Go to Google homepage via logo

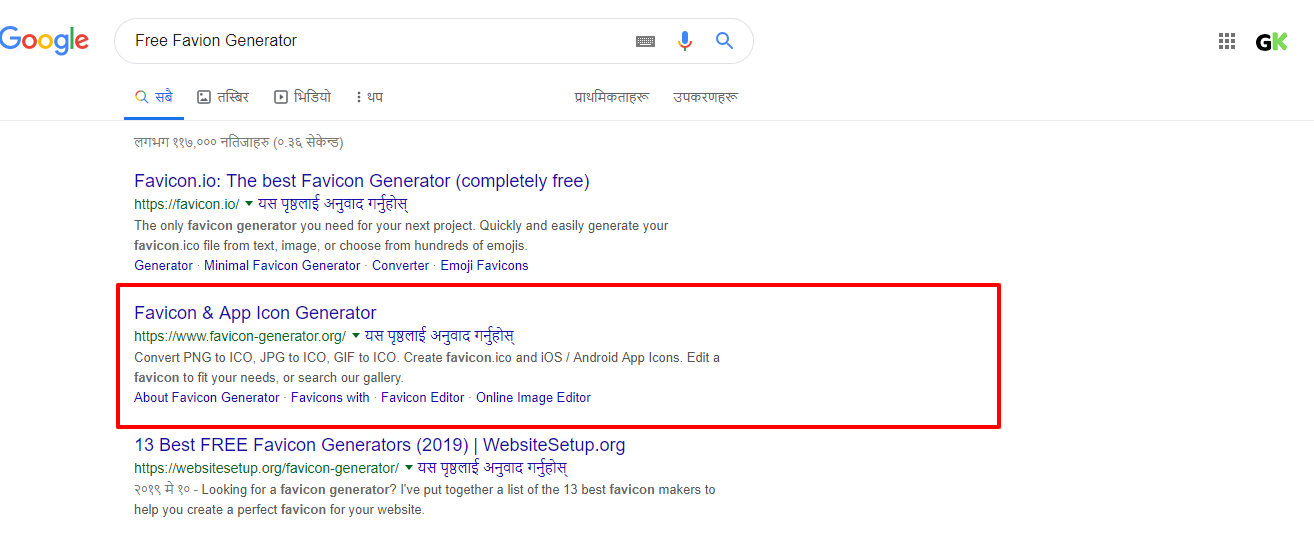pyautogui.click(x=45, y=40)
